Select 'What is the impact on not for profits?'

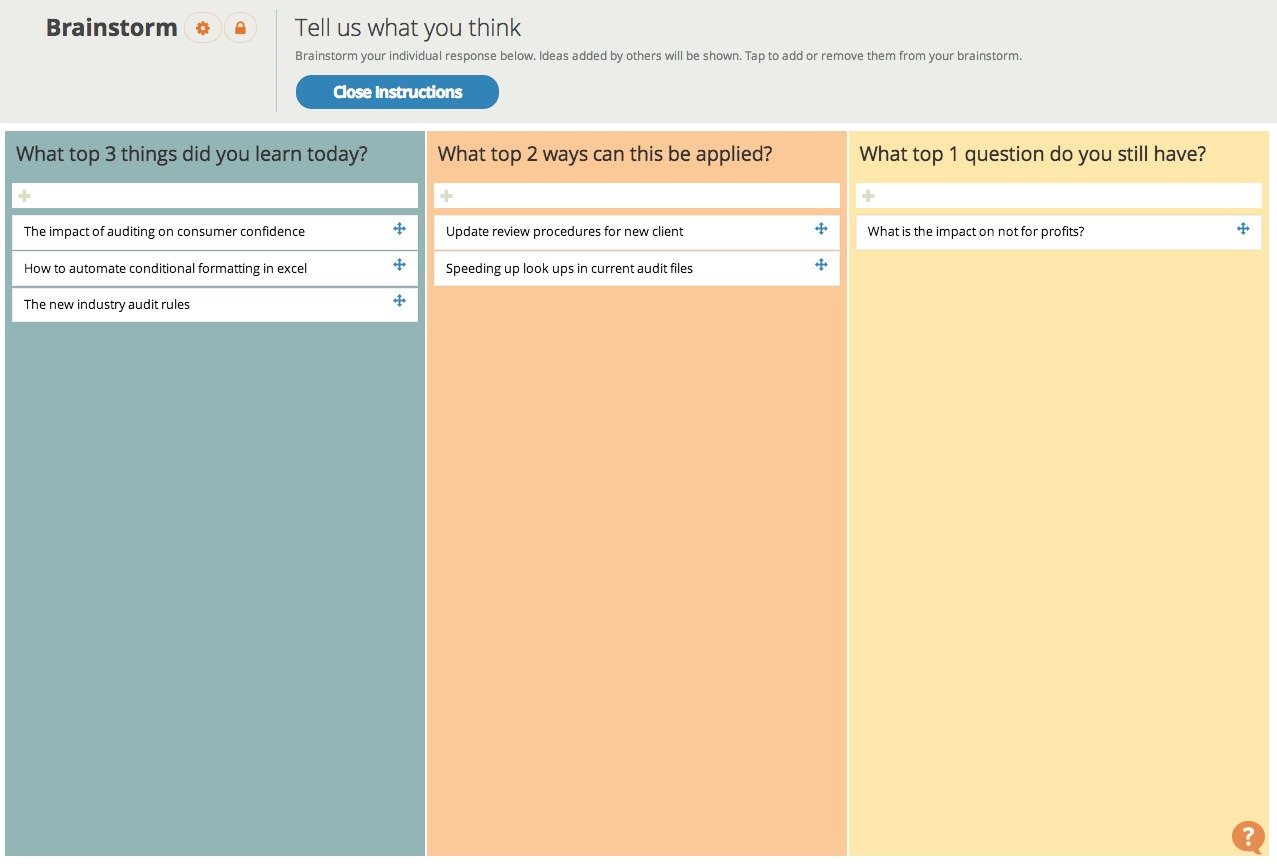(x=1059, y=232)
